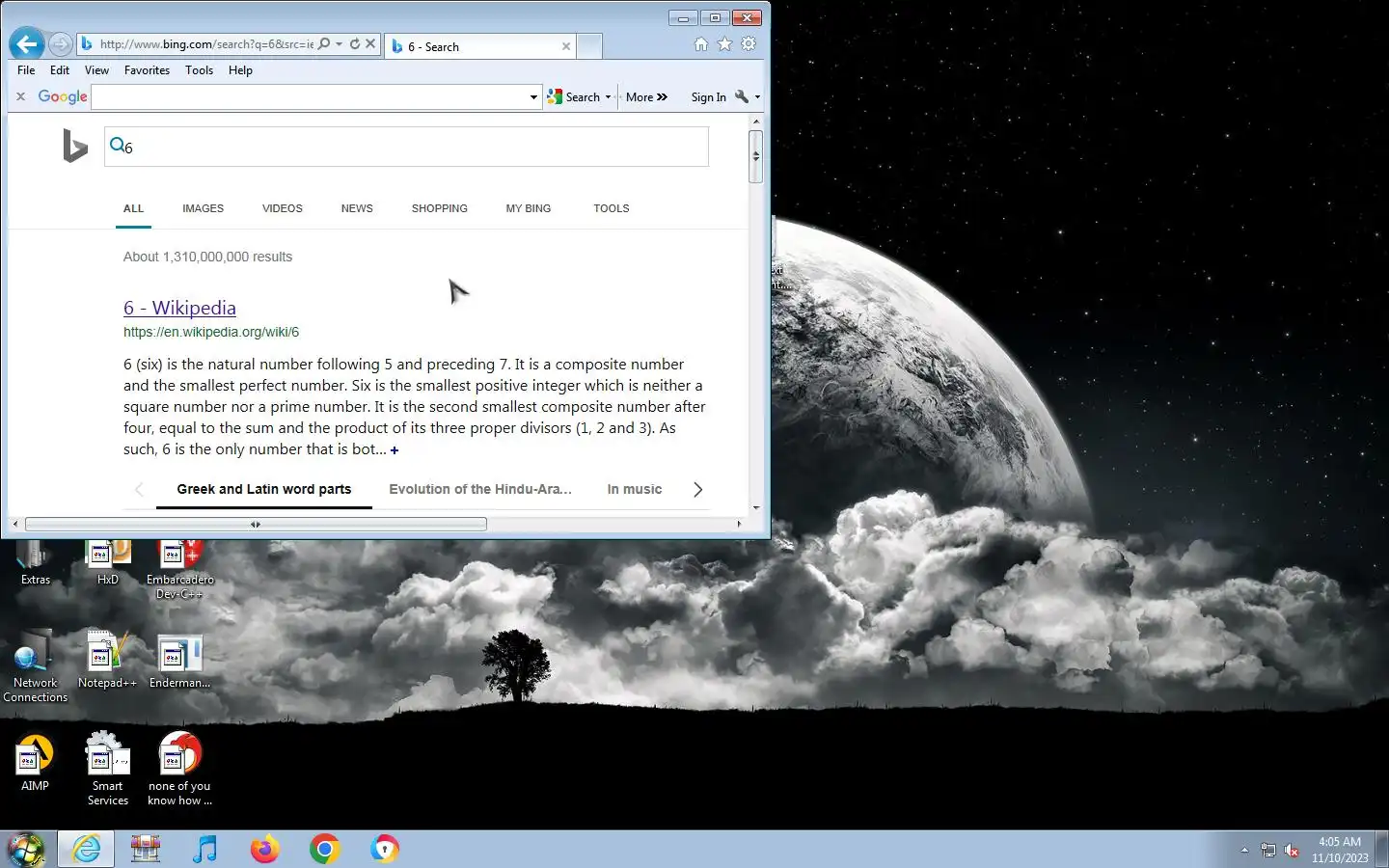Click the Google toolbar wrench icon
The width and height of the screenshot is (1389, 868).
tap(742, 96)
